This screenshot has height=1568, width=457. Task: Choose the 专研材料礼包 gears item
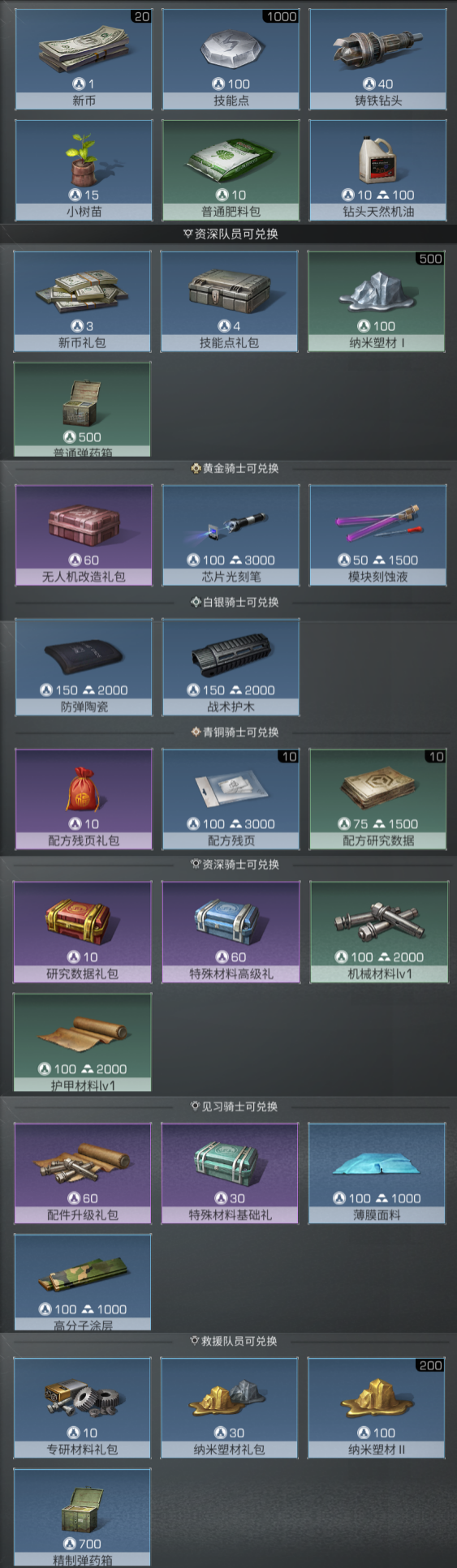pyautogui.click(x=82, y=1408)
